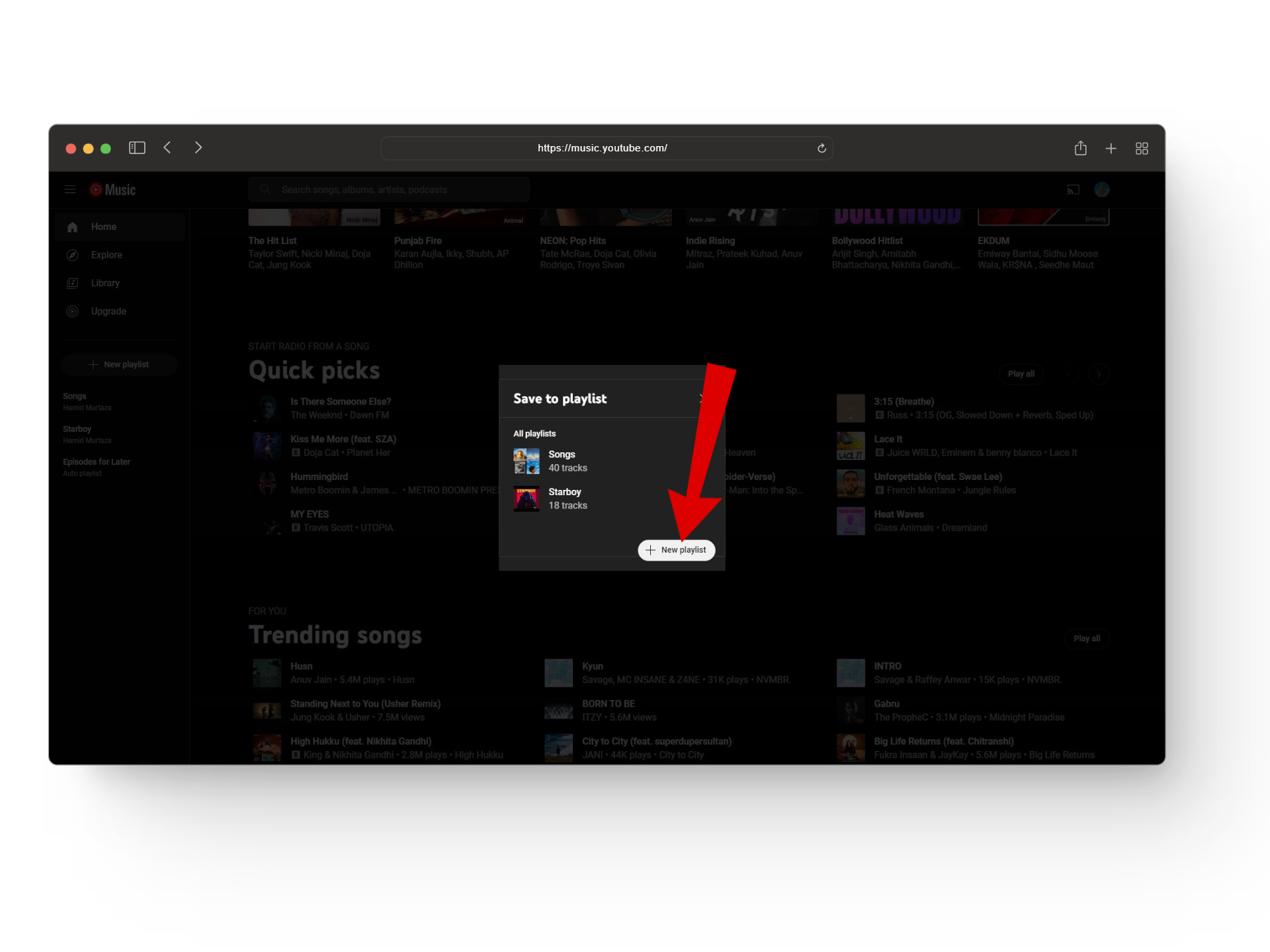This screenshot has width=1270, height=952.
Task: Click the Safari share icon
Action: 1080,148
